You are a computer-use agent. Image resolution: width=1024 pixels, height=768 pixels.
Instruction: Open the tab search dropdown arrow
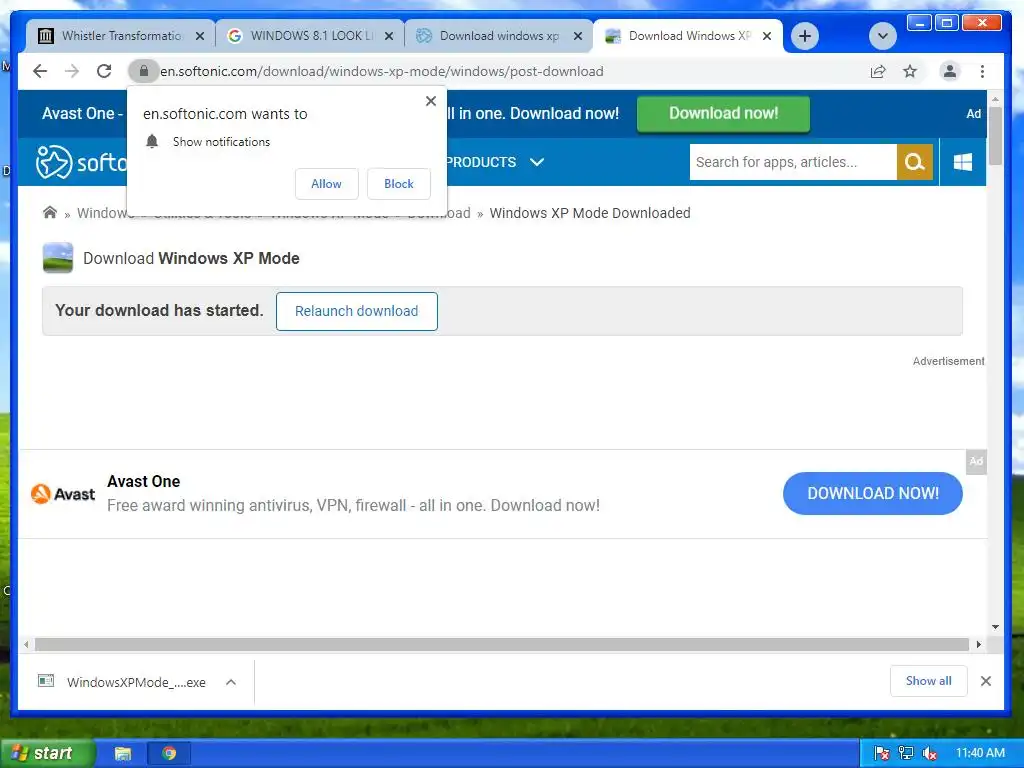click(x=882, y=36)
